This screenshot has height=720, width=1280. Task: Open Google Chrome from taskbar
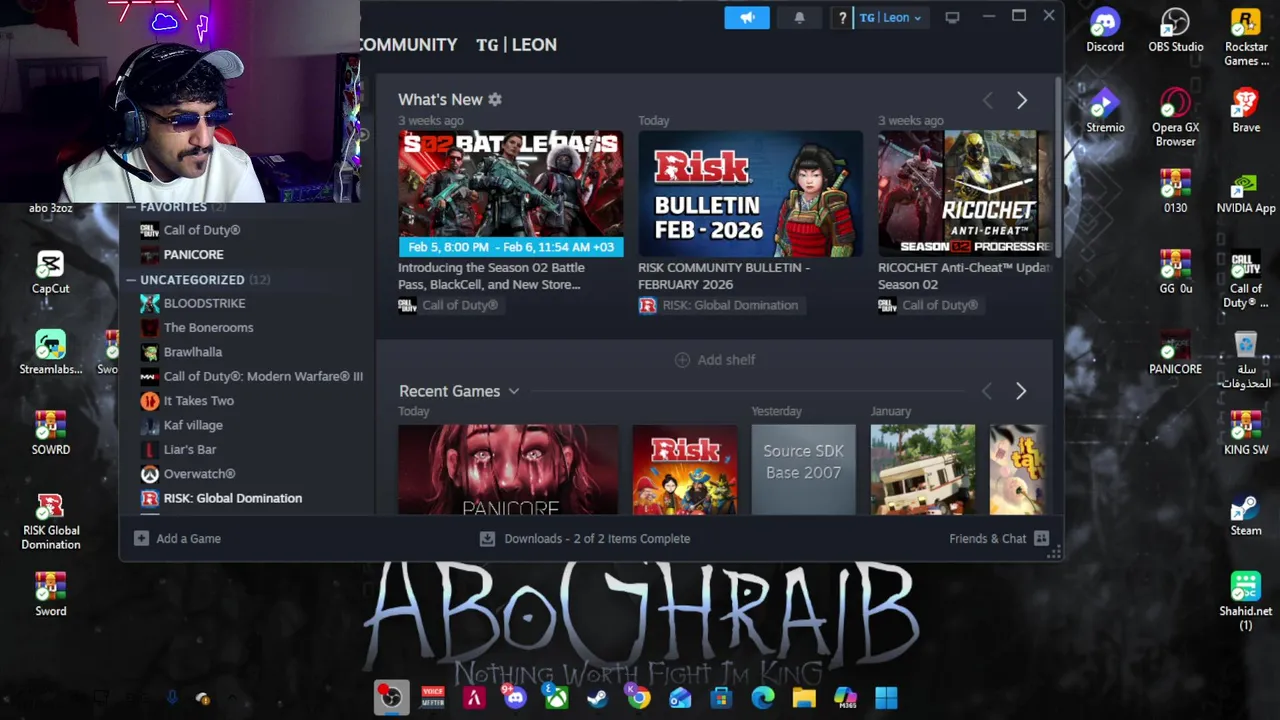[638, 697]
